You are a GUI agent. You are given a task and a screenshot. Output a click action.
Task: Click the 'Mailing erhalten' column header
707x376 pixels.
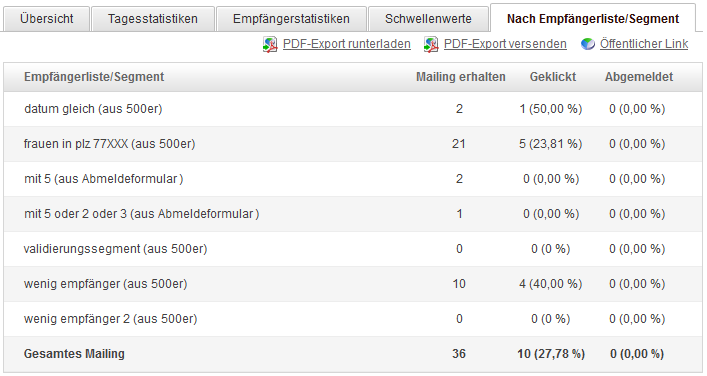click(x=460, y=77)
